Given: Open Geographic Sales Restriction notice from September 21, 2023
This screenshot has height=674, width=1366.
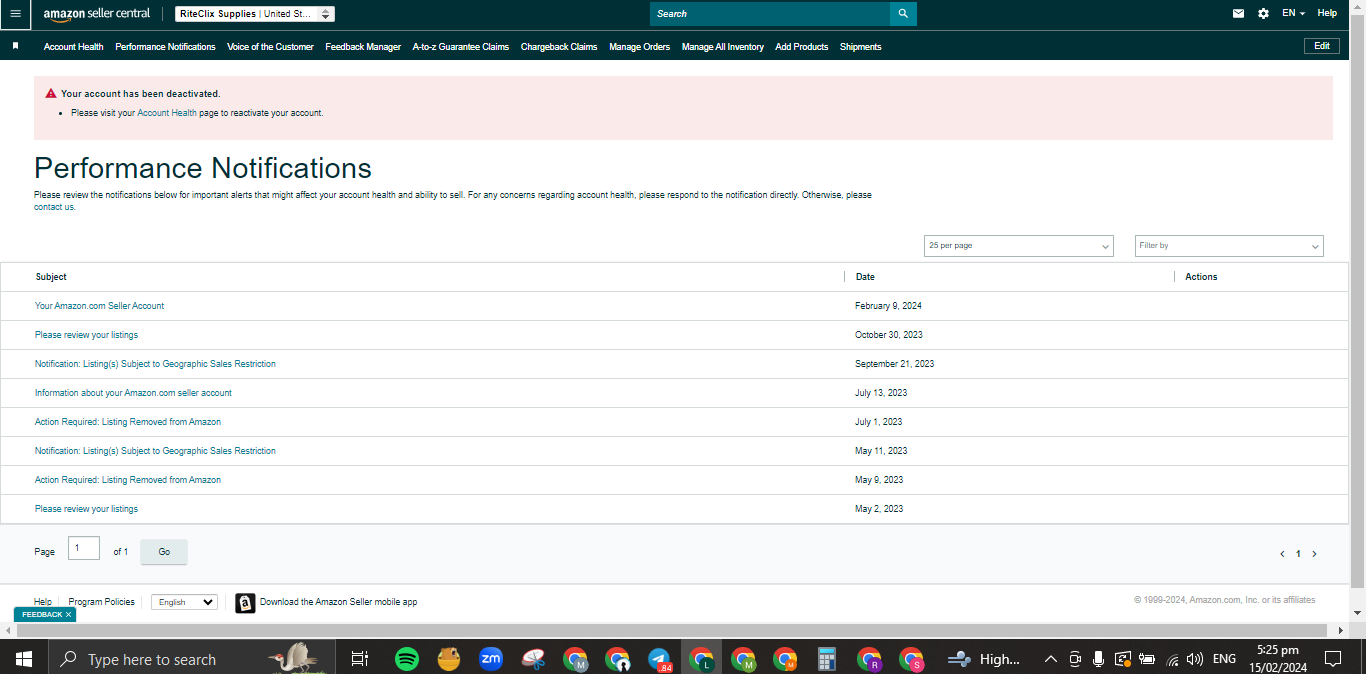Looking at the screenshot, I should pos(155,364).
